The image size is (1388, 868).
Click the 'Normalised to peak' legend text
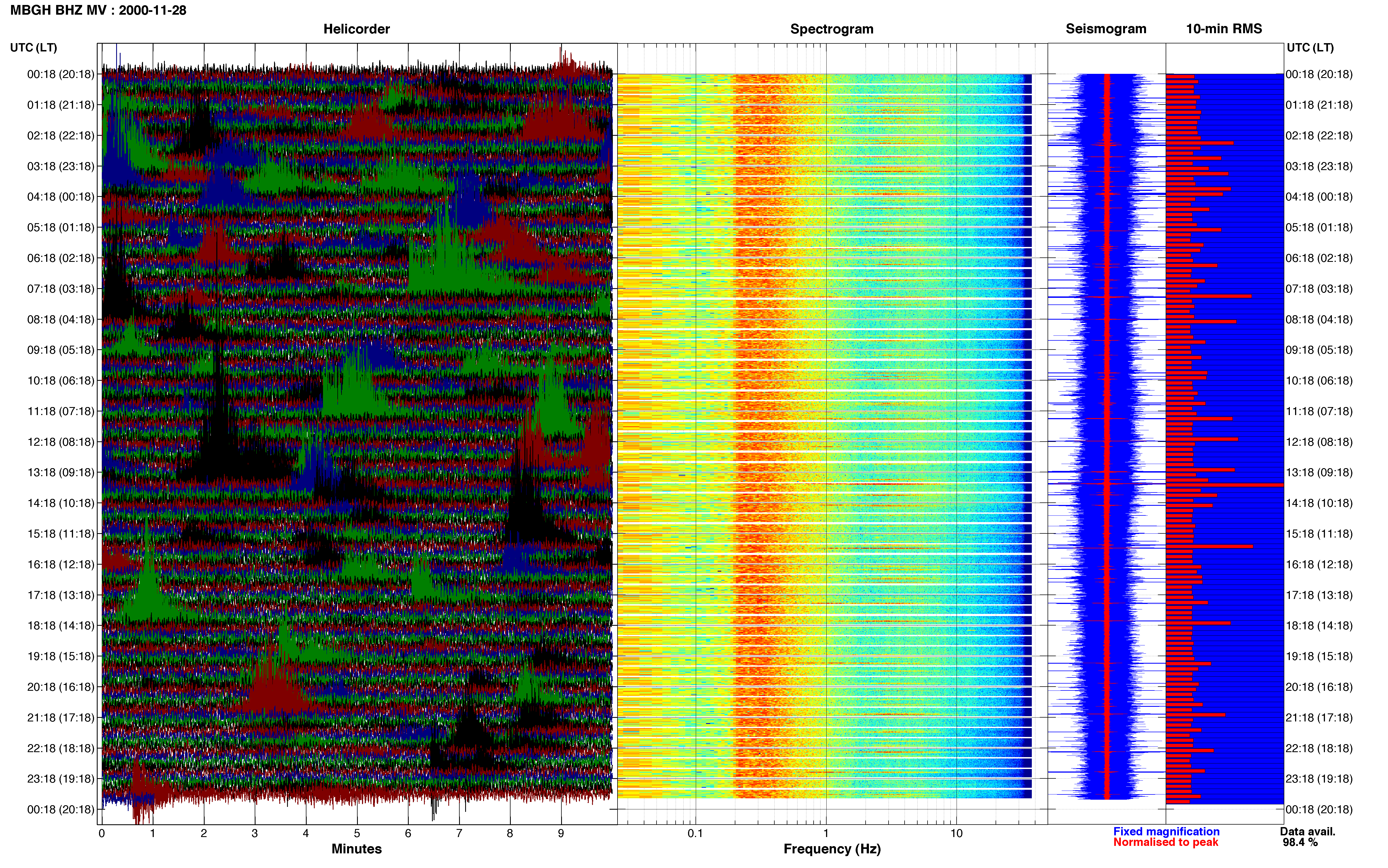click(x=1166, y=842)
